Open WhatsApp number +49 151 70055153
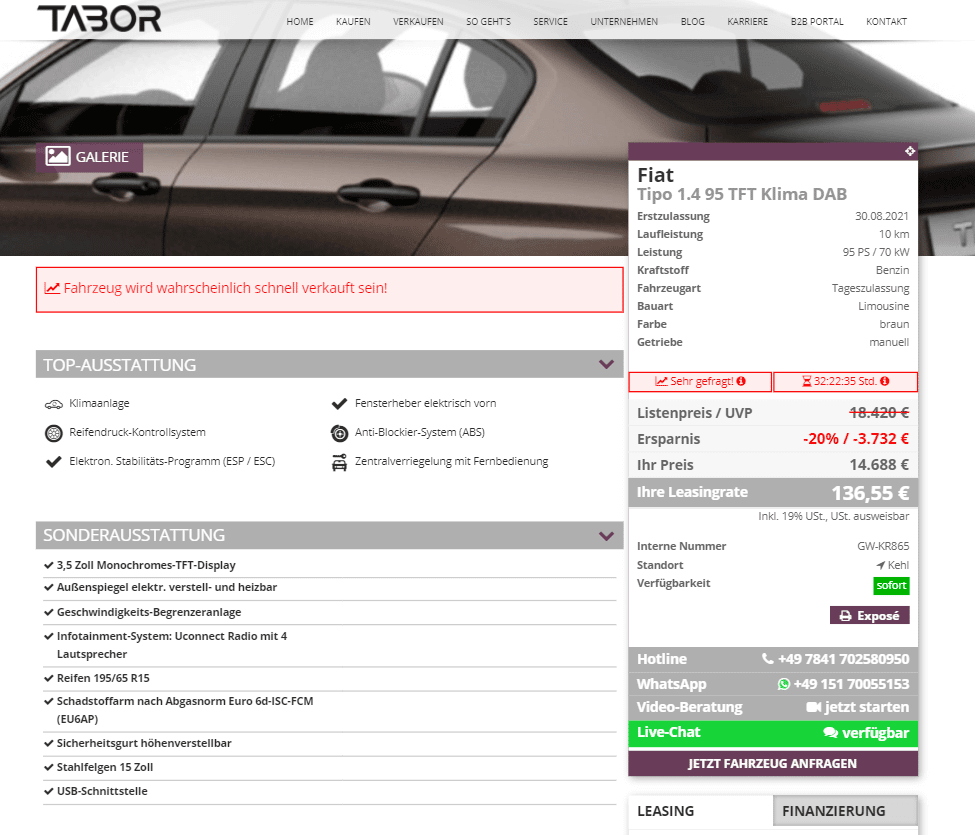975x835 pixels. click(x=851, y=684)
